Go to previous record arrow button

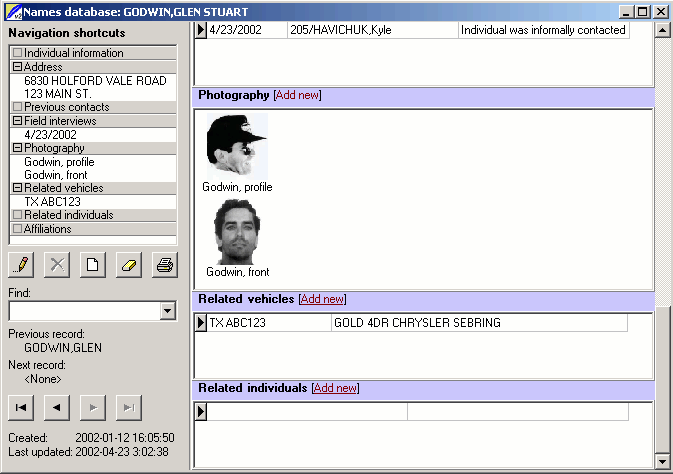point(57,407)
